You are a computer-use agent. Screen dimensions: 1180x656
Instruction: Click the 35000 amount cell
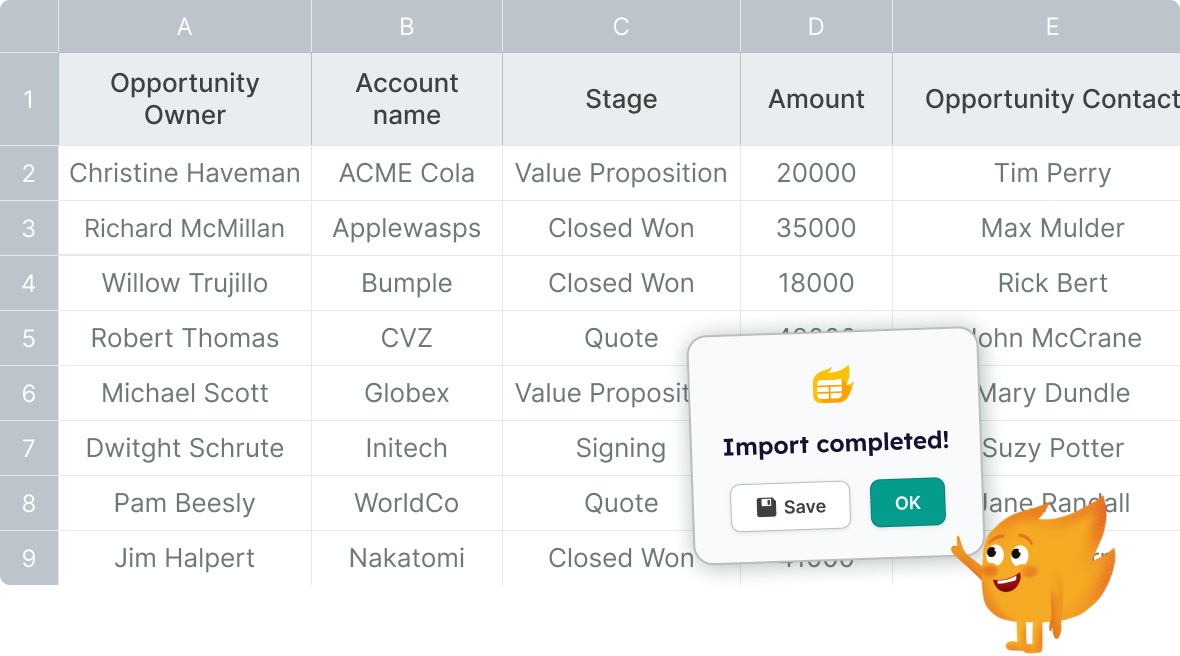(x=816, y=228)
